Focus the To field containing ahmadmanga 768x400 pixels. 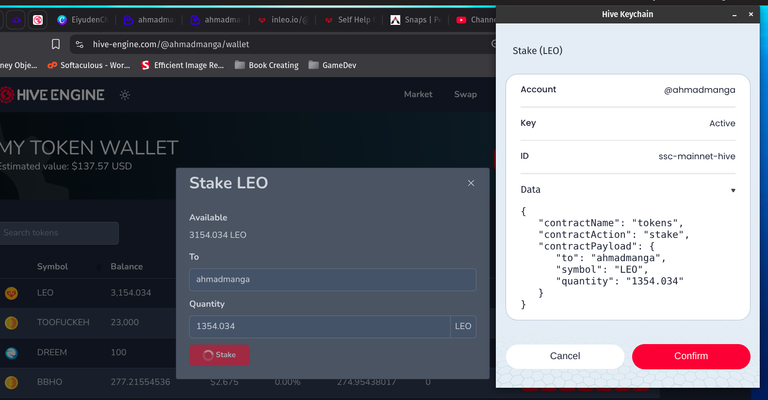(333, 280)
